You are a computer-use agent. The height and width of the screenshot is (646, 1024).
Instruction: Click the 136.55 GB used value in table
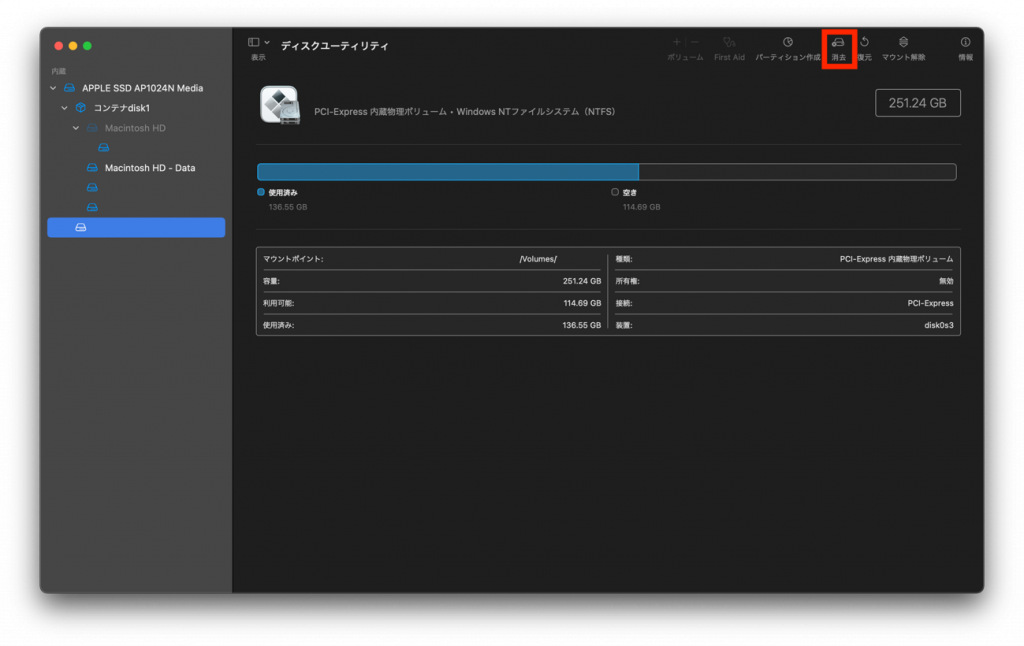[581, 325]
